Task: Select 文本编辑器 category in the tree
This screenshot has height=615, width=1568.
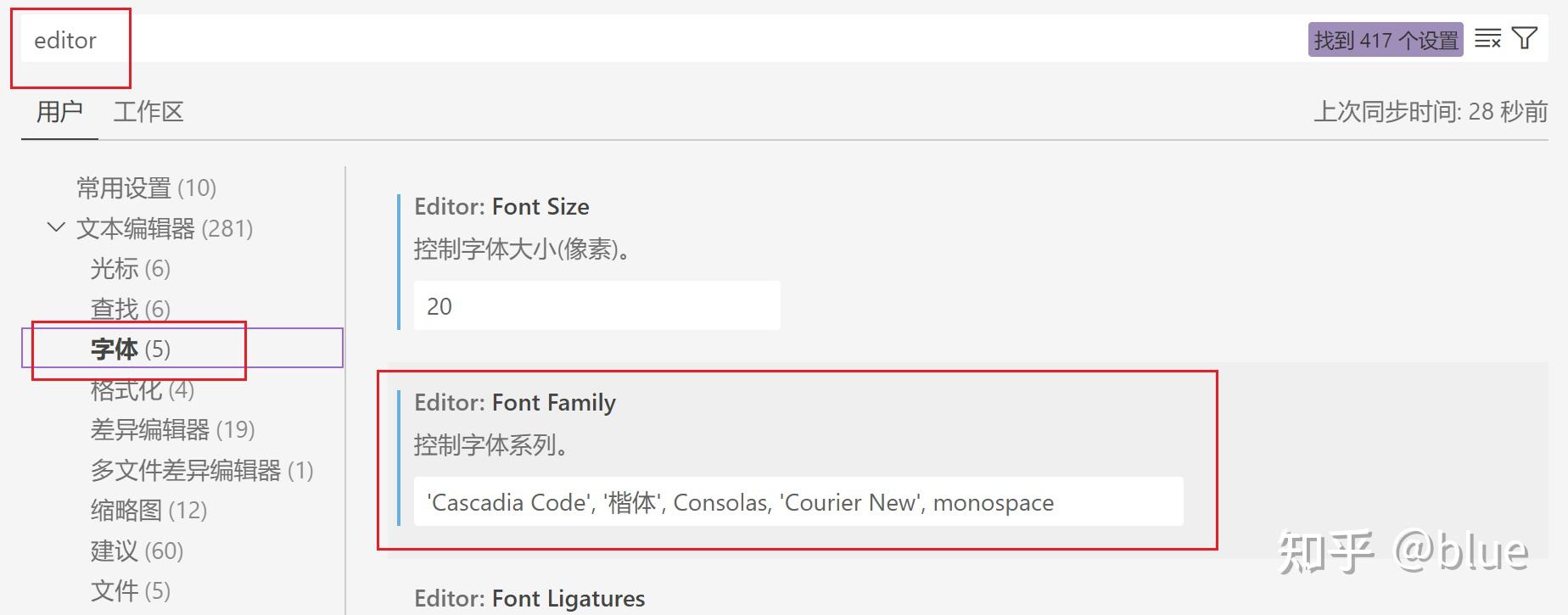Action: point(165,228)
